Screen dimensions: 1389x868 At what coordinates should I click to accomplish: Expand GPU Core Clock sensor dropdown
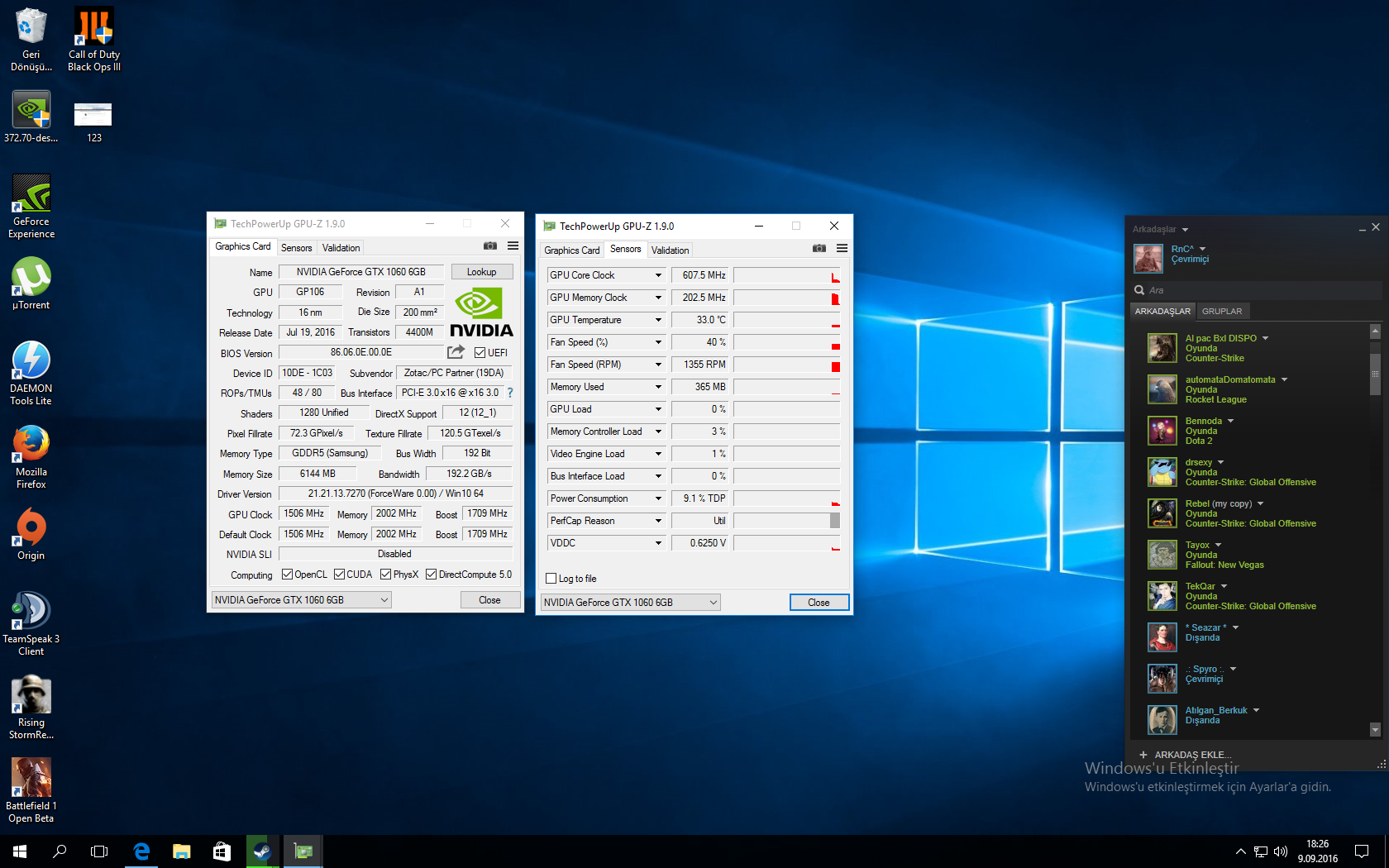pos(658,275)
